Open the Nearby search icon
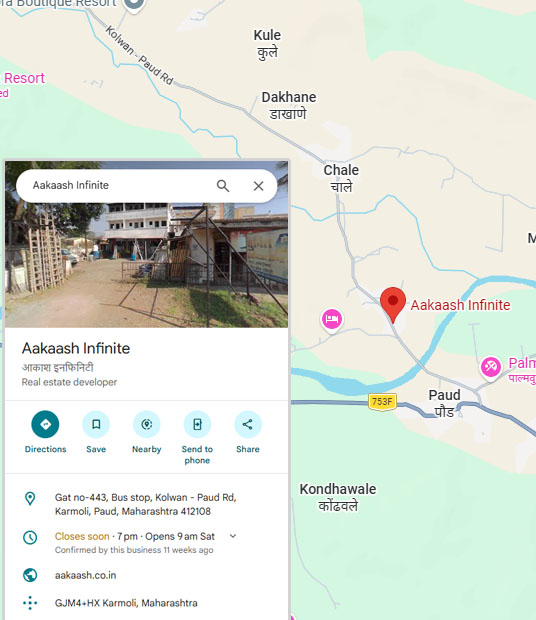The image size is (536, 620). [147, 424]
